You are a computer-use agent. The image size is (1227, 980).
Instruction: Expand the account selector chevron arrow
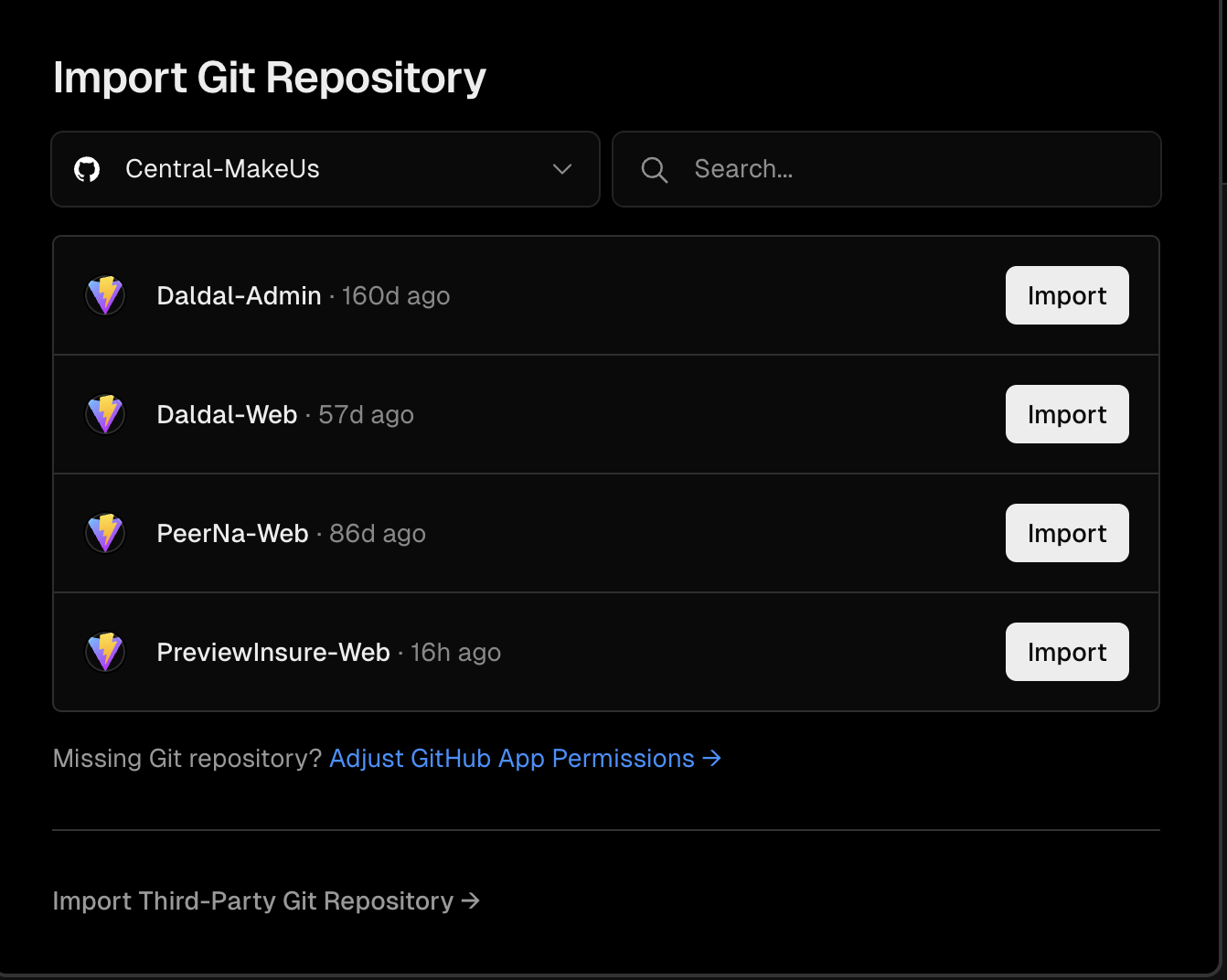(x=562, y=169)
